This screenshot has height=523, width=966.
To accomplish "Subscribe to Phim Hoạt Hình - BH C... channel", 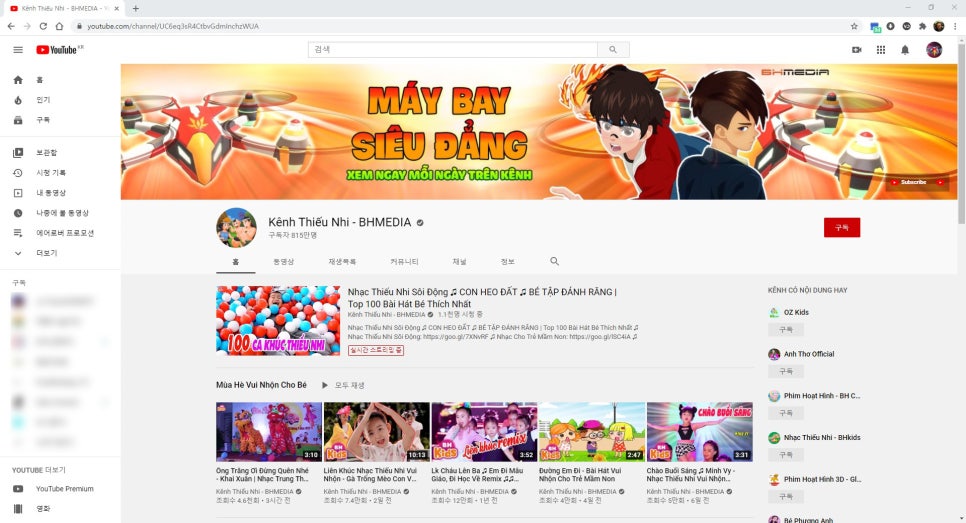I will 785,413.
